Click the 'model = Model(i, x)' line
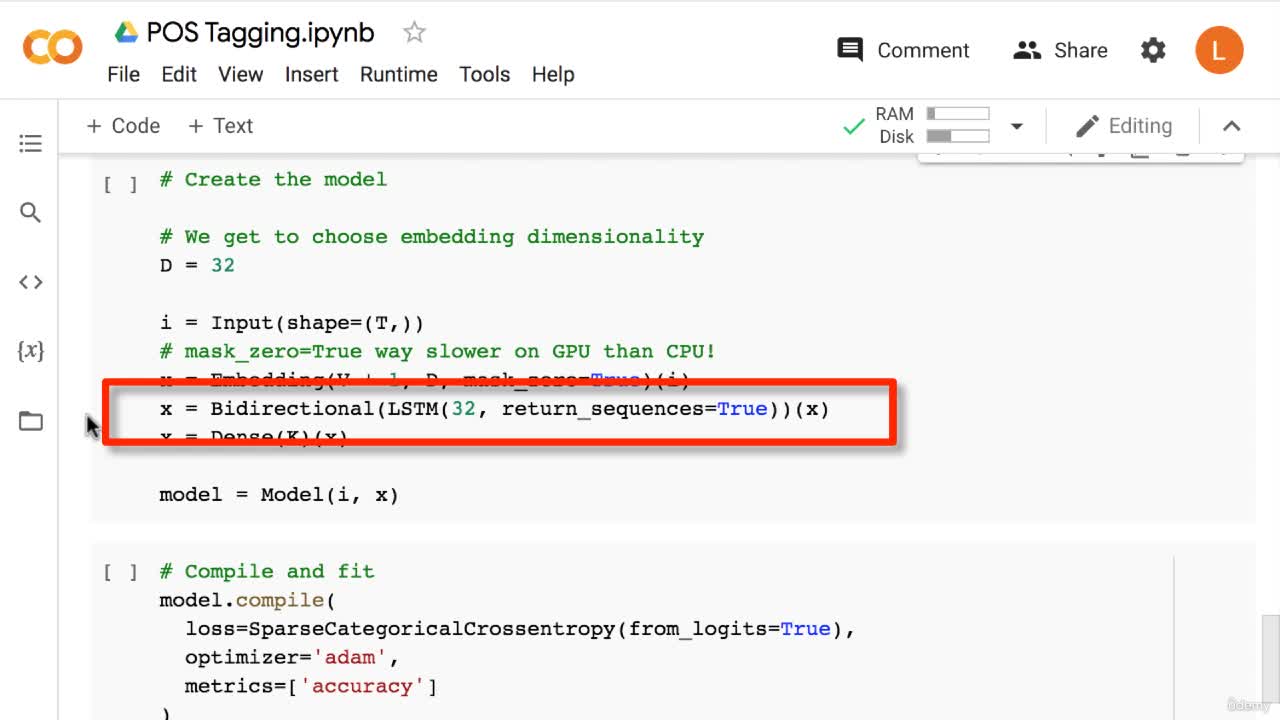 279,495
